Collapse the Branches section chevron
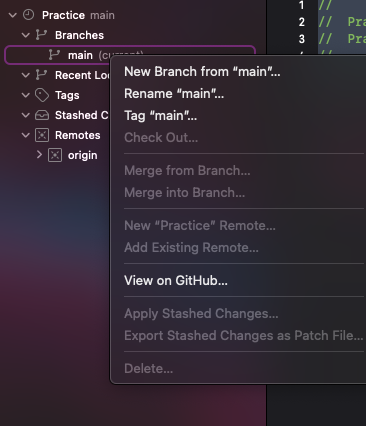 point(26,35)
